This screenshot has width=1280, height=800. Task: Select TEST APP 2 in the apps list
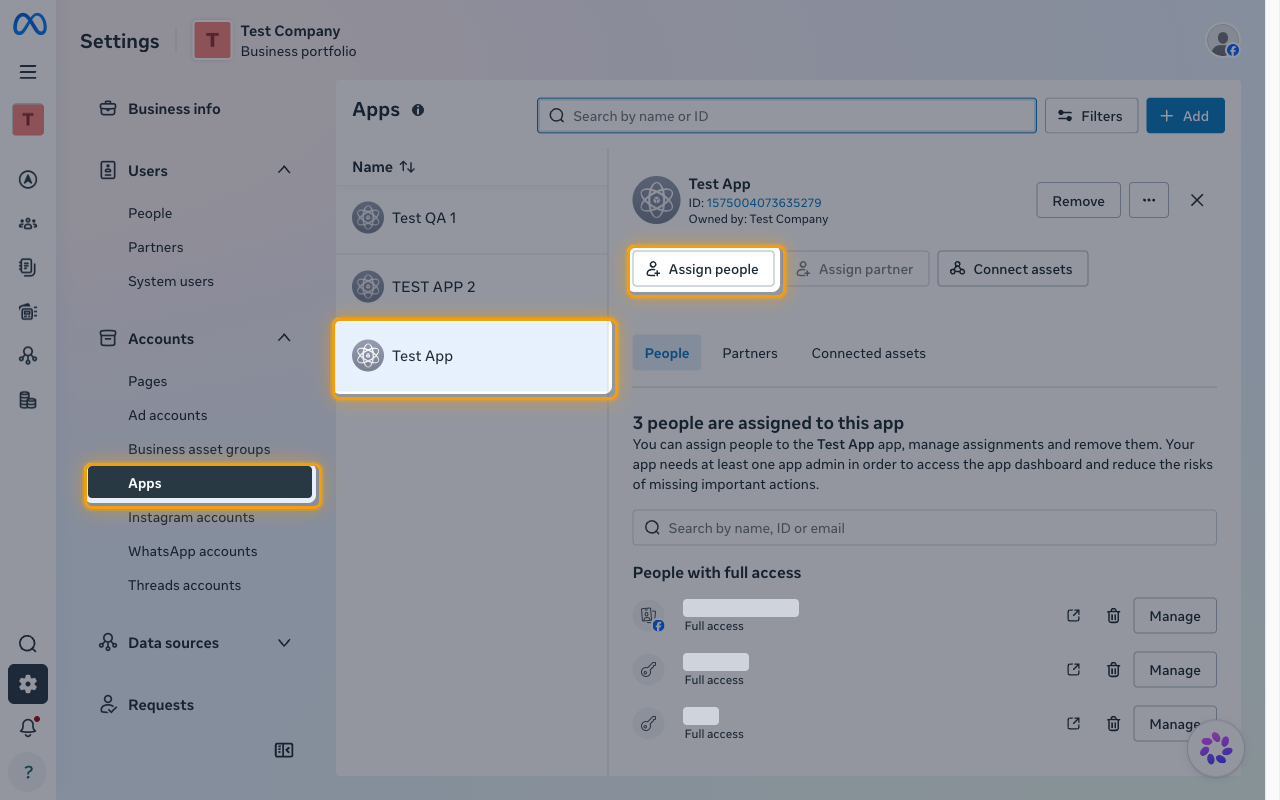pos(472,287)
